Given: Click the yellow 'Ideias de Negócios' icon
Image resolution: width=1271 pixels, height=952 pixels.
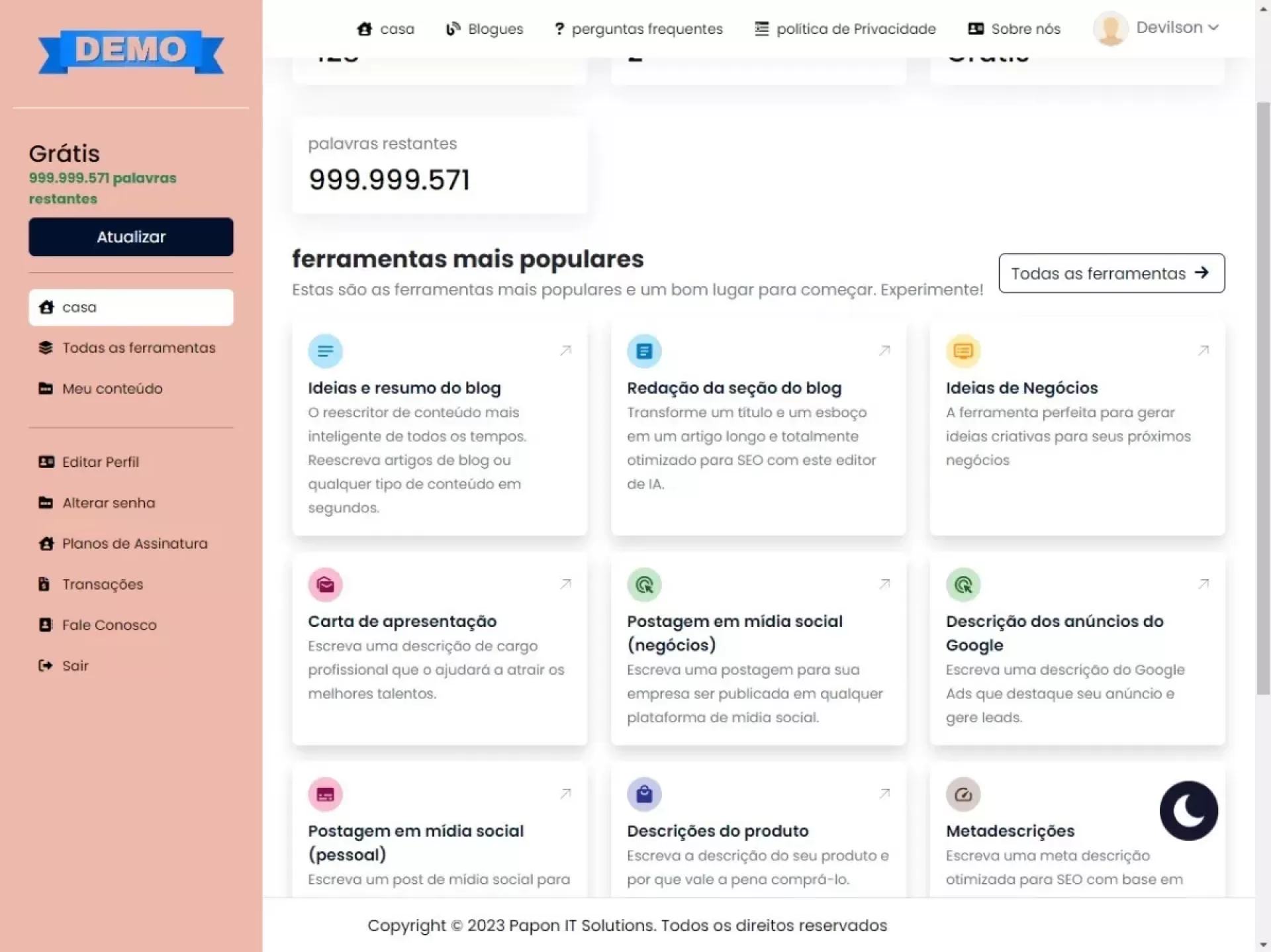Looking at the screenshot, I should point(963,351).
